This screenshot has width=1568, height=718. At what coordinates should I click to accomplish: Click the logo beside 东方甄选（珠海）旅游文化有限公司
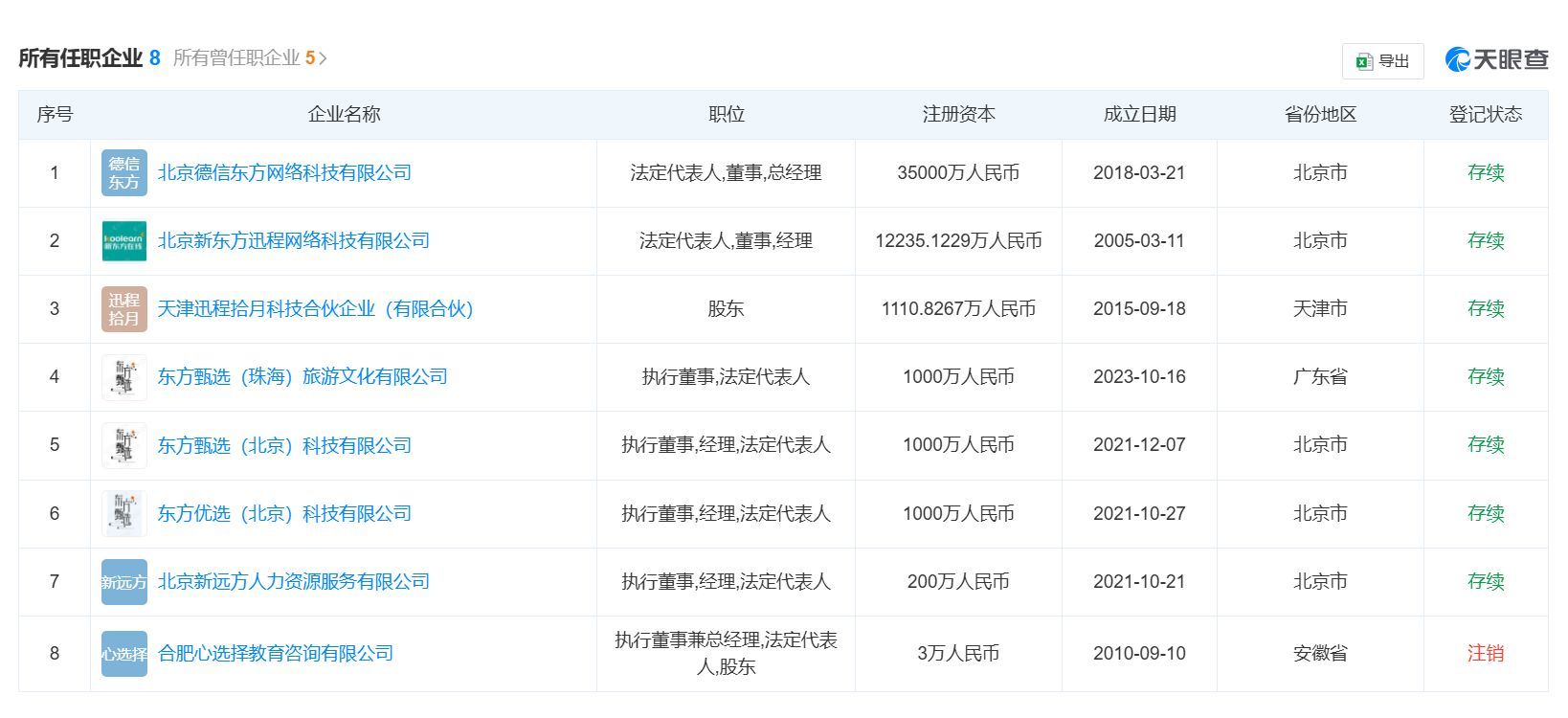pyautogui.click(x=123, y=377)
